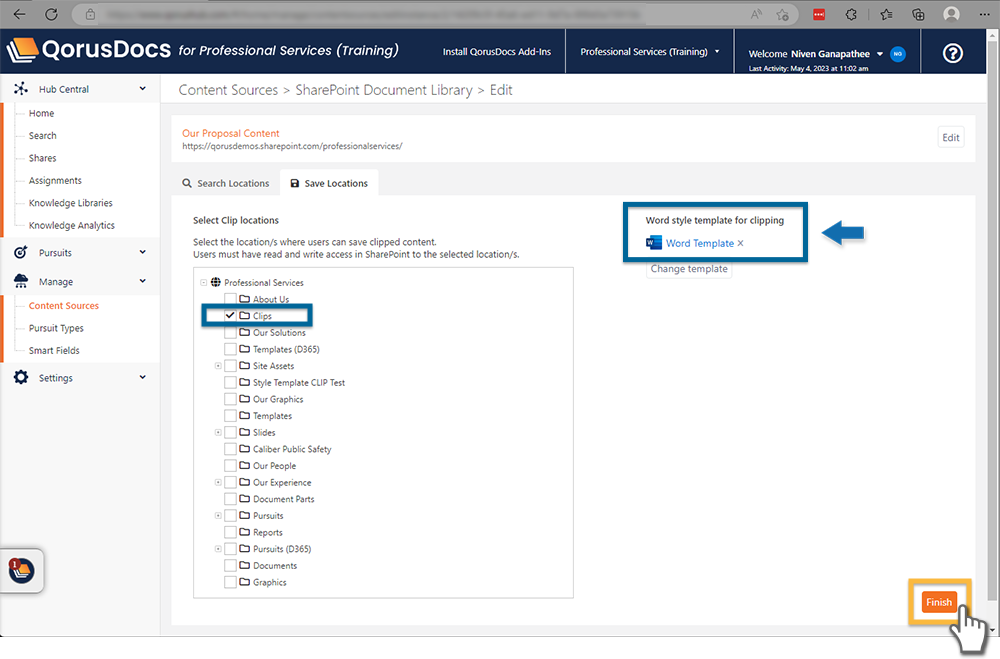The height and width of the screenshot is (659, 1000).
Task: Reload the page with the refresh icon
Action: pyautogui.click(x=51, y=14)
